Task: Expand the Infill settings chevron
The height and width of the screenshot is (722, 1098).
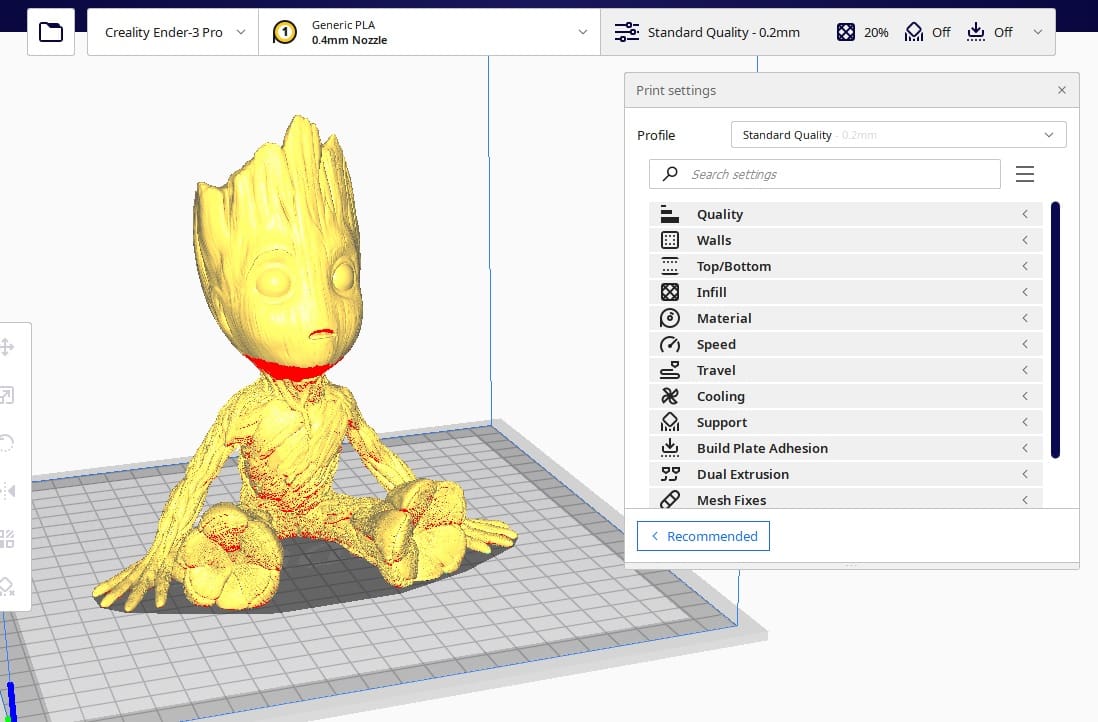Action: (x=1024, y=292)
